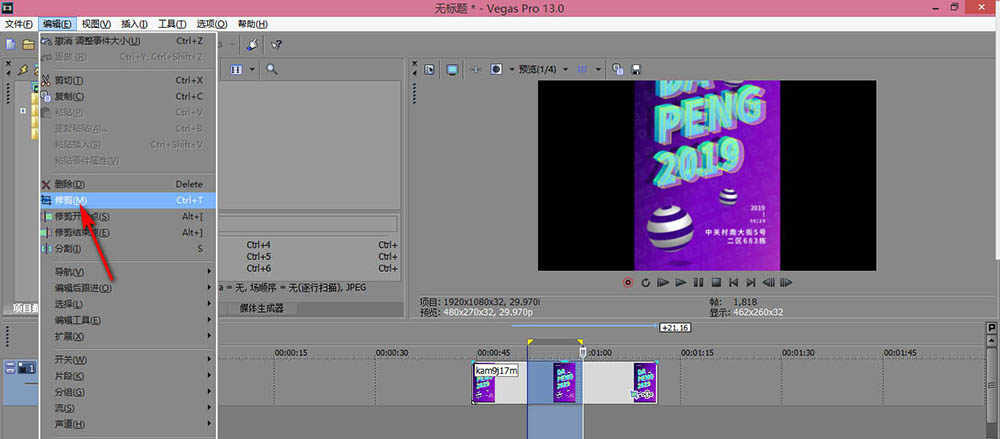Image resolution: width=1000 pixels, height=439 pixels.
Task: Open the overlays grid dropdown arrow
Action: (x=598, y=69)
